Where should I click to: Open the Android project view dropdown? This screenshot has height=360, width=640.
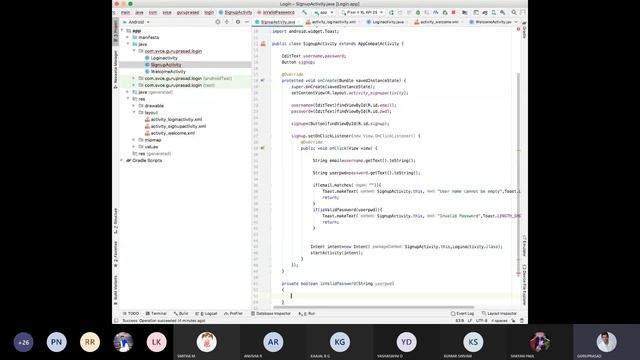point(136,22)
